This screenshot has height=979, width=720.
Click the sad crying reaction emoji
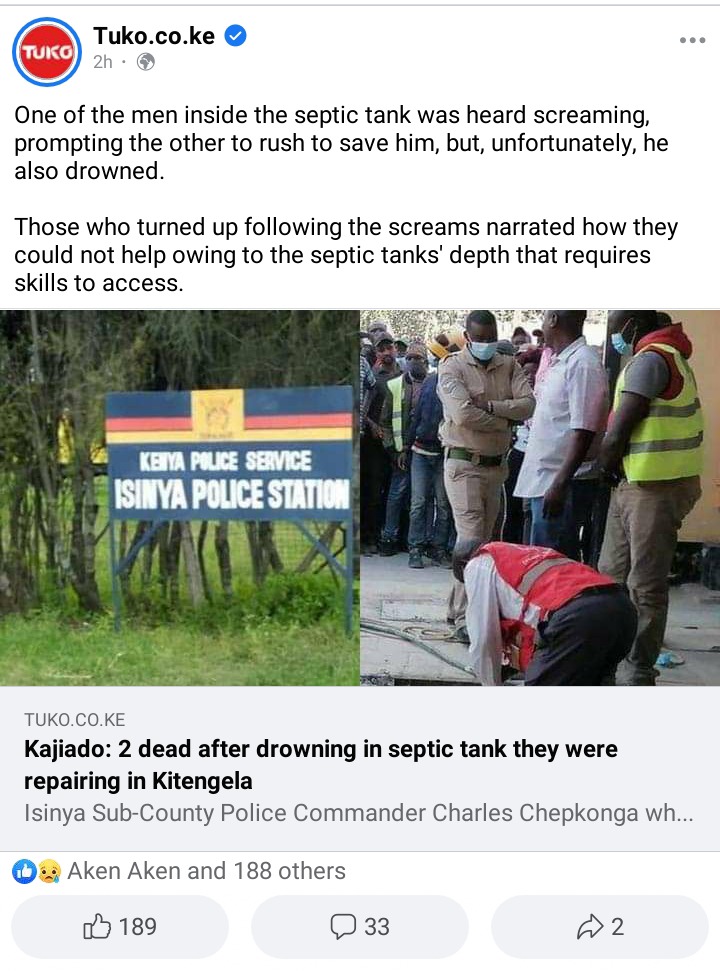pos(49,871)
